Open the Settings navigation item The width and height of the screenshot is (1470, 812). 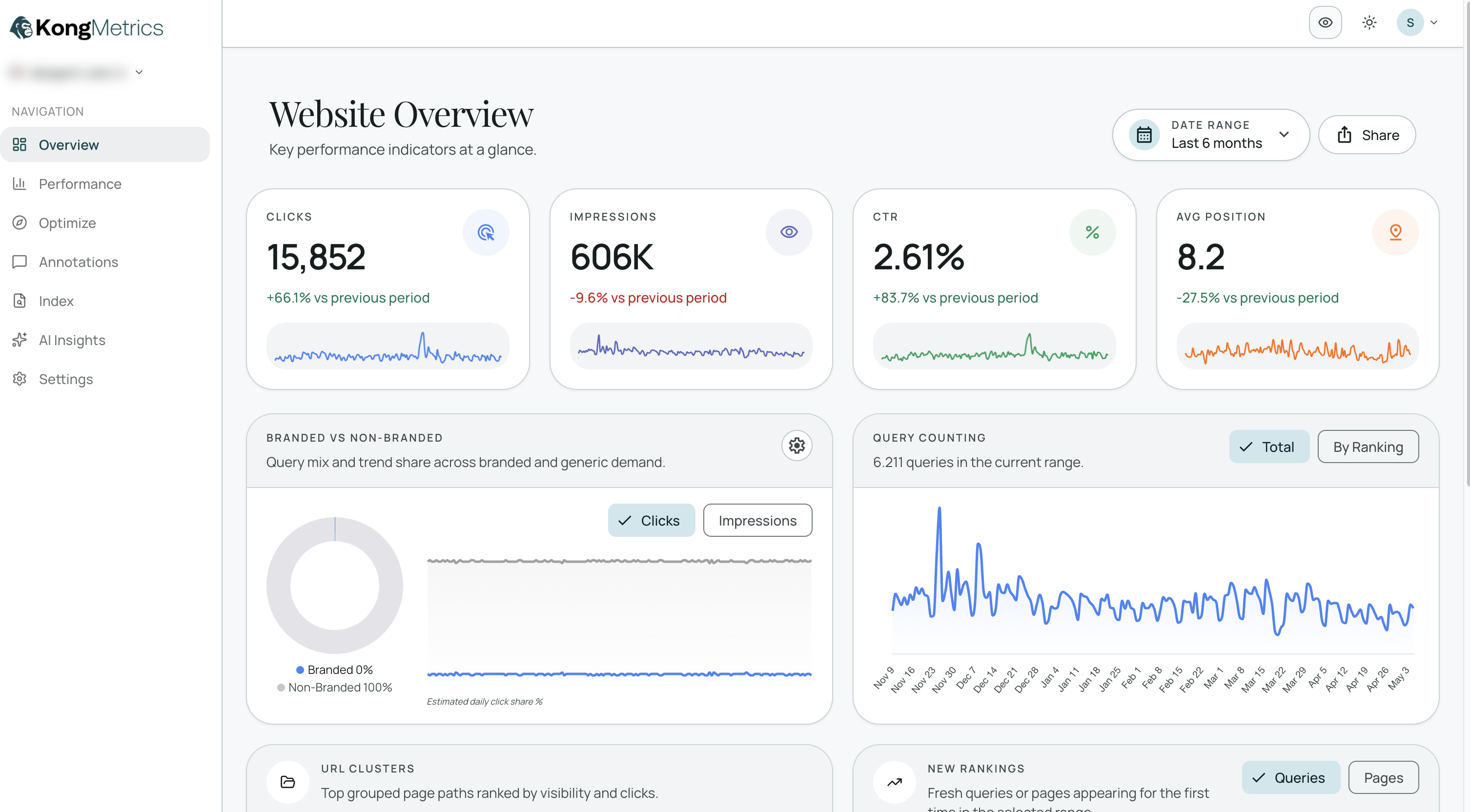click(105, 379)
